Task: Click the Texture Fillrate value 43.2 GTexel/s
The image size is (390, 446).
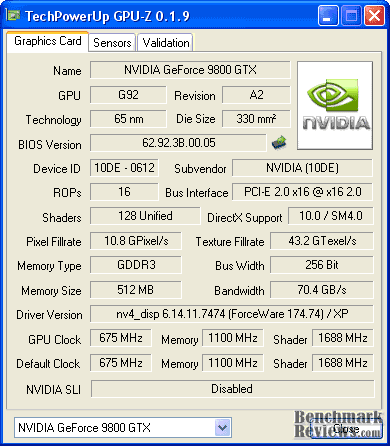Action: pyautogui.click(x=322, y=241)
